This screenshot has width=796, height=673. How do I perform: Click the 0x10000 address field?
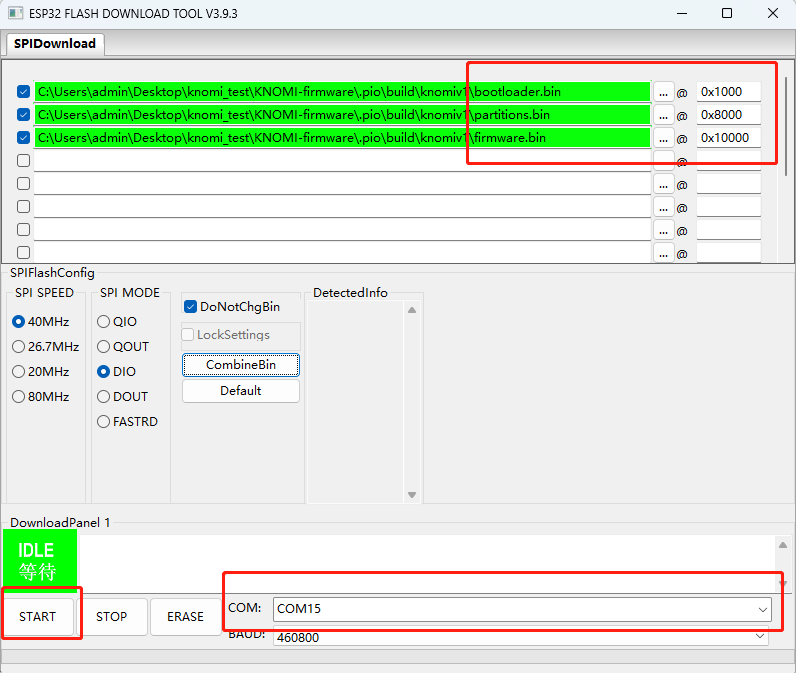pos(728,138)
